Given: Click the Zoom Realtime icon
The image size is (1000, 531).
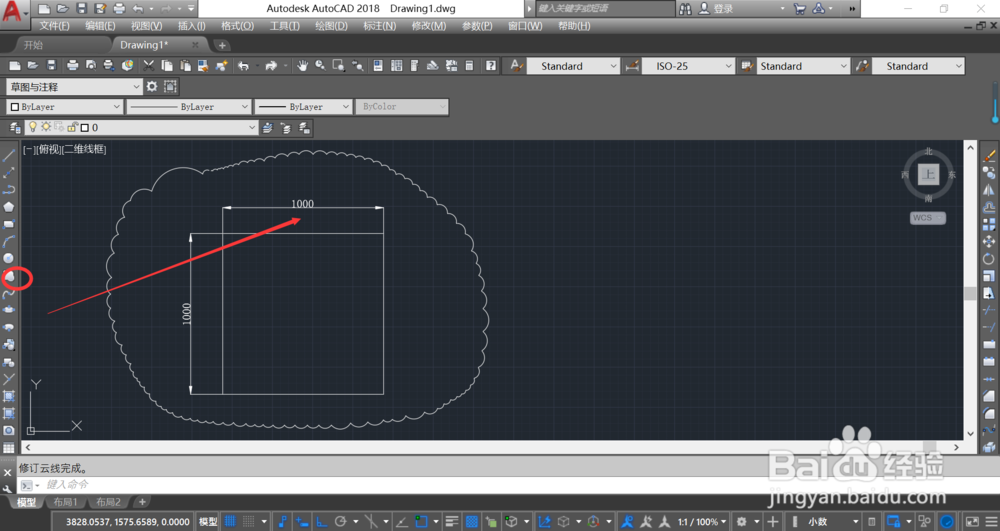Looking at the screenshot, I should click(x=320, y=66).
